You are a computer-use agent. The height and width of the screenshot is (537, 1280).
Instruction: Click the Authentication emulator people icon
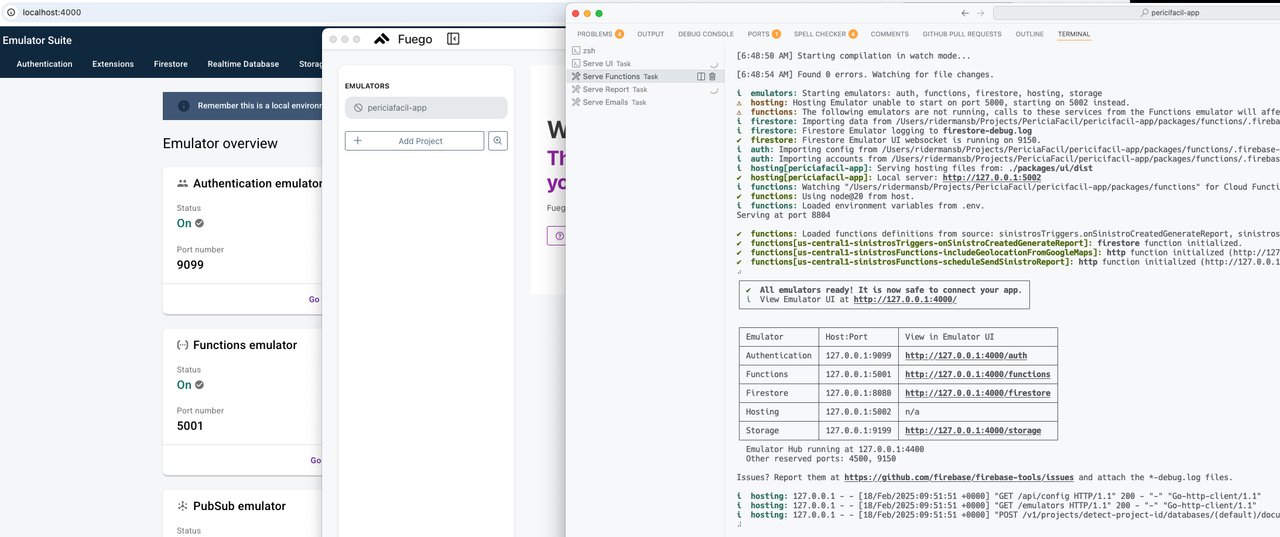183,184
